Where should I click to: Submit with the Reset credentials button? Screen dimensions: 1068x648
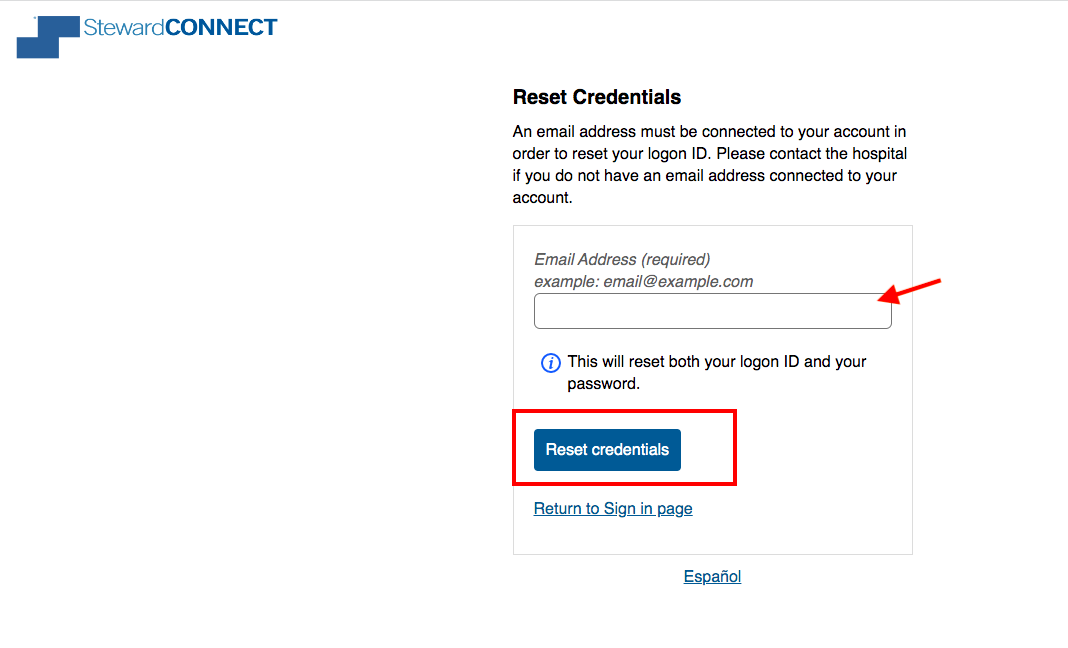[x=607, y=450]
